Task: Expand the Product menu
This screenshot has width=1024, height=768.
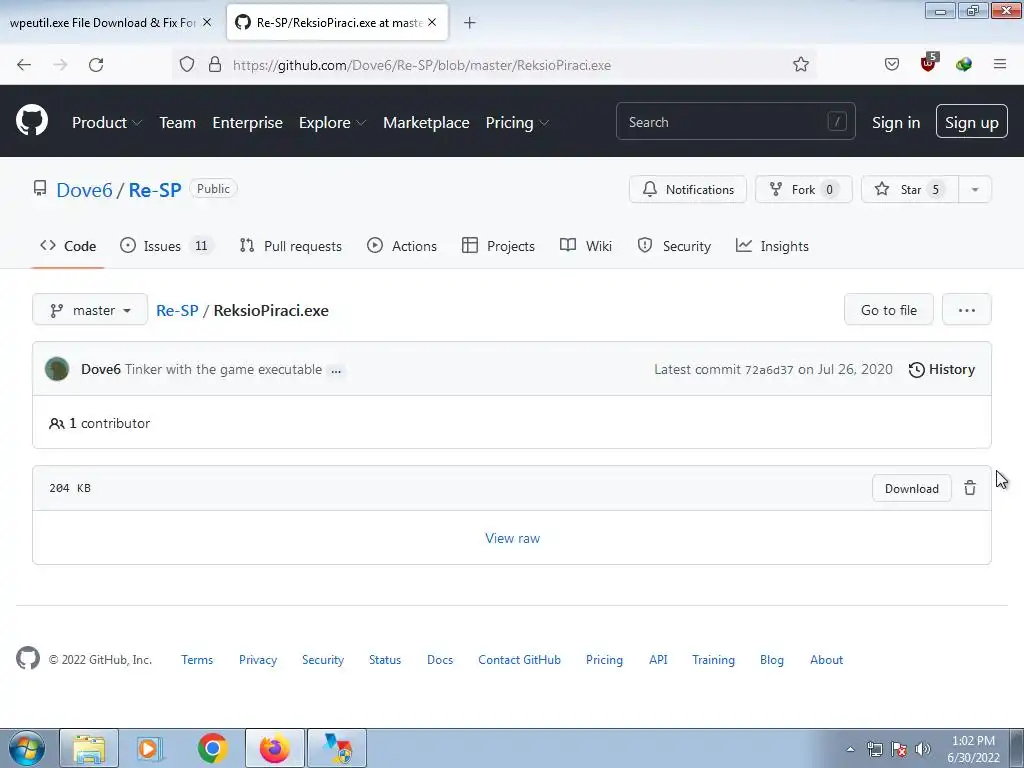Action: click(107, 123)
